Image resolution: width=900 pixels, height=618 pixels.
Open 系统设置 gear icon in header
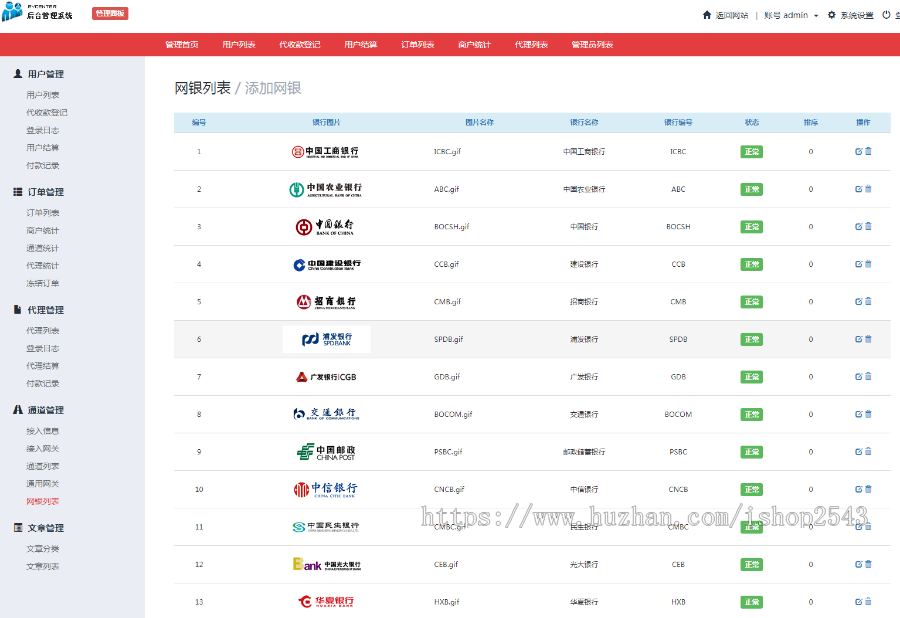(x=831, y=15)
